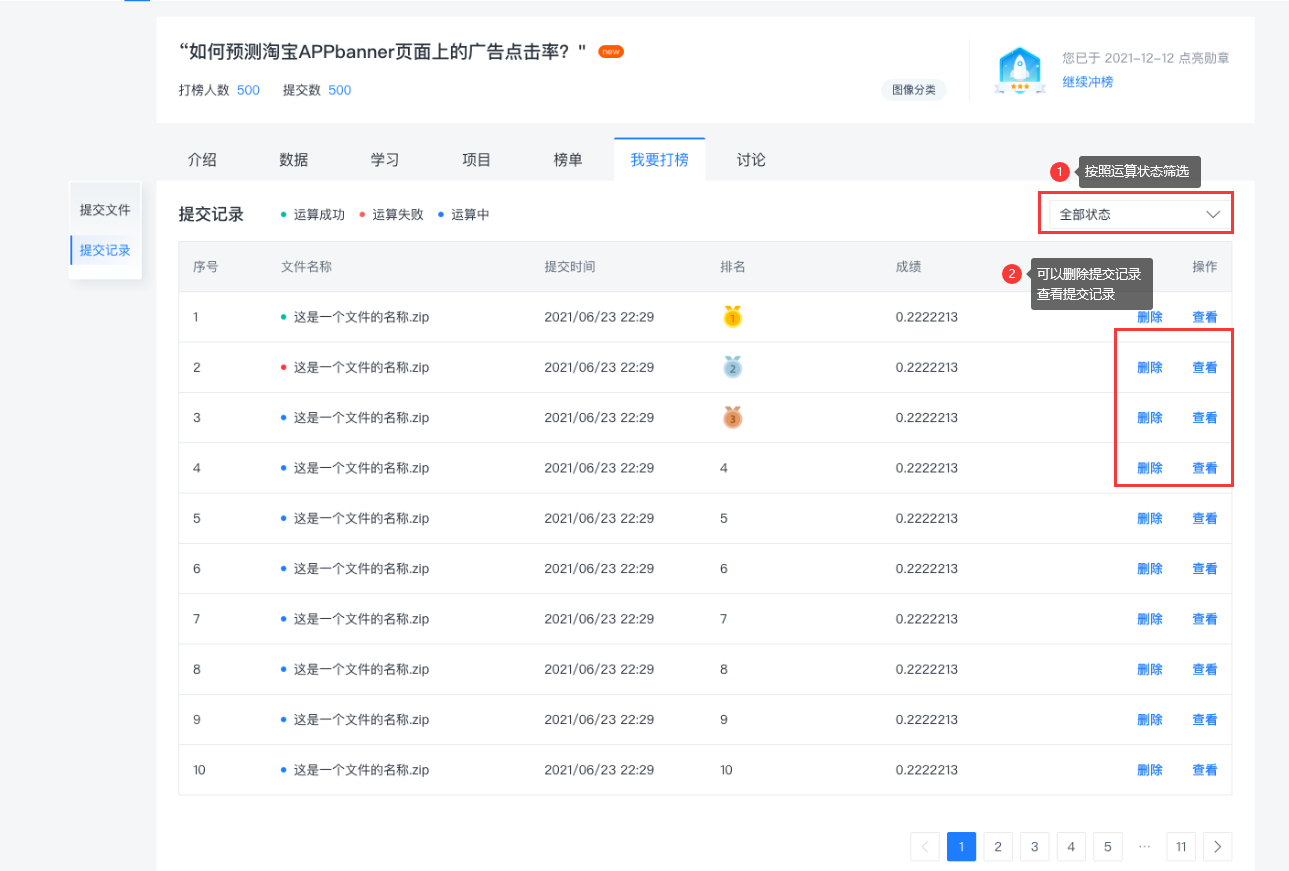Image resolution: width=1289 pixels, height=871 pixels.
Task: View submission record in row 2
Action: 1205,367
